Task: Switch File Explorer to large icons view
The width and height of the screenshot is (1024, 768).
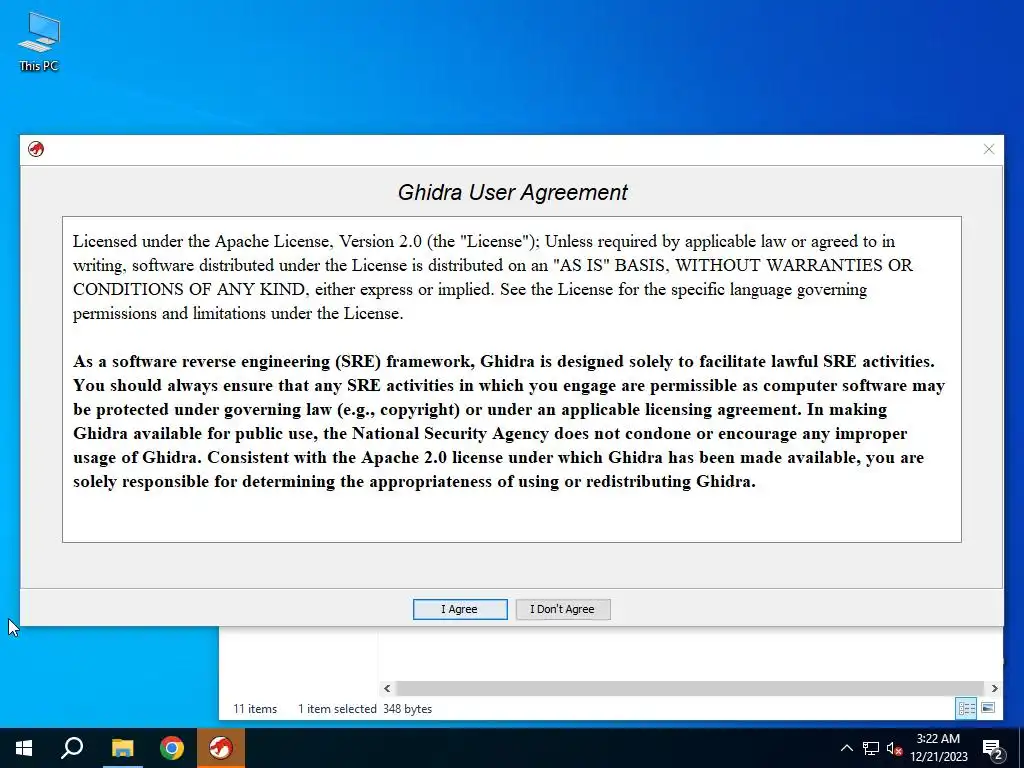Action: point(988,708)
